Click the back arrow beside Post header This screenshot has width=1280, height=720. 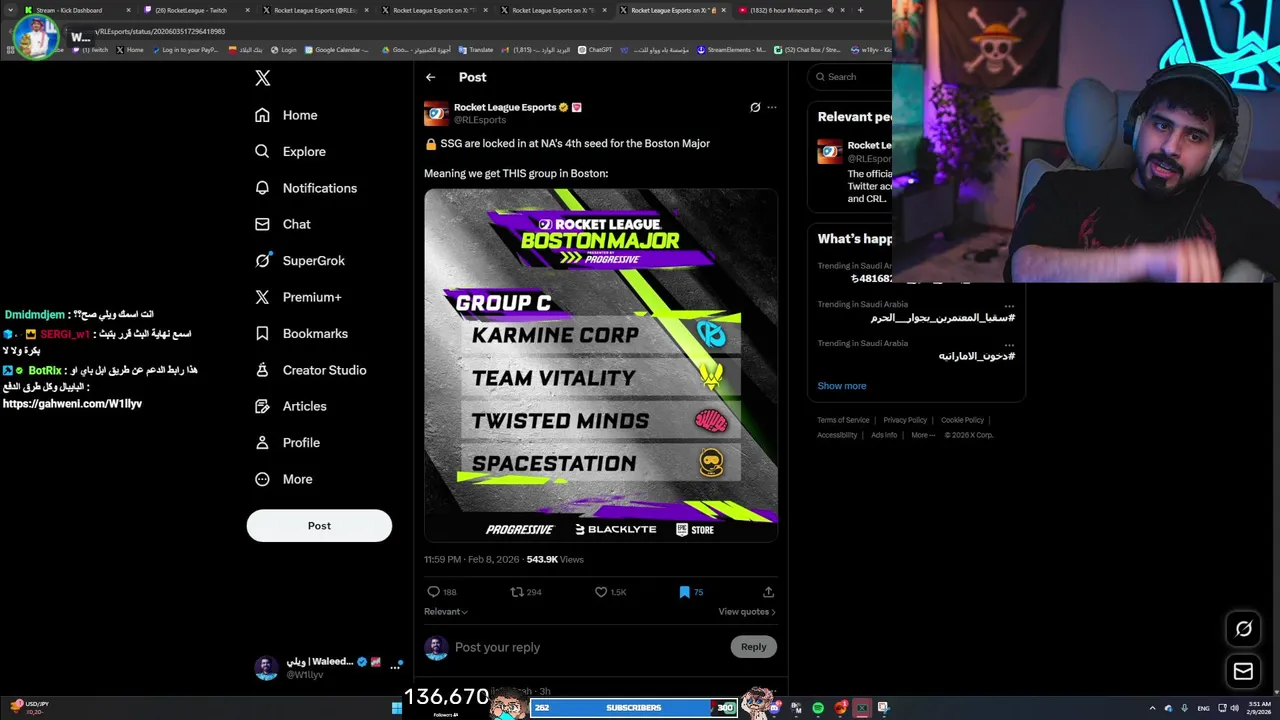click(430, 77)
